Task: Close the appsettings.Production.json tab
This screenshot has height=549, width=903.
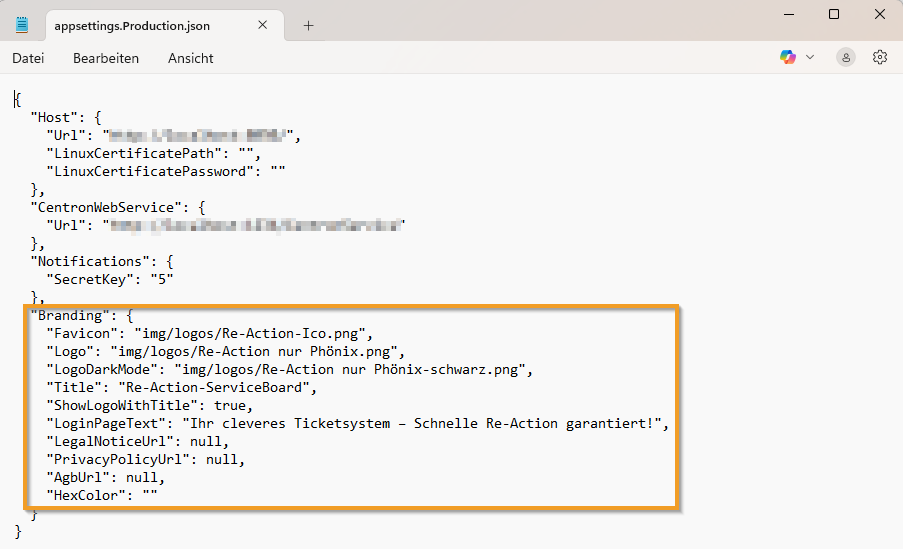Action: 262,26
